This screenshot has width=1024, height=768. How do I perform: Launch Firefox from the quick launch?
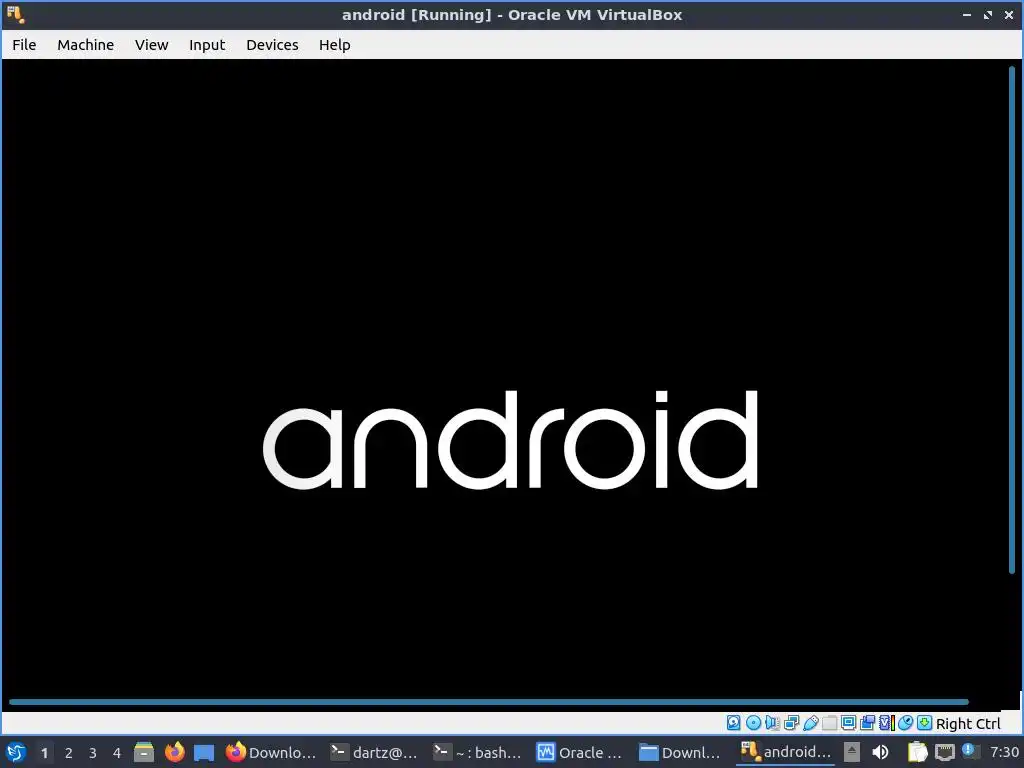click(174, 753)
